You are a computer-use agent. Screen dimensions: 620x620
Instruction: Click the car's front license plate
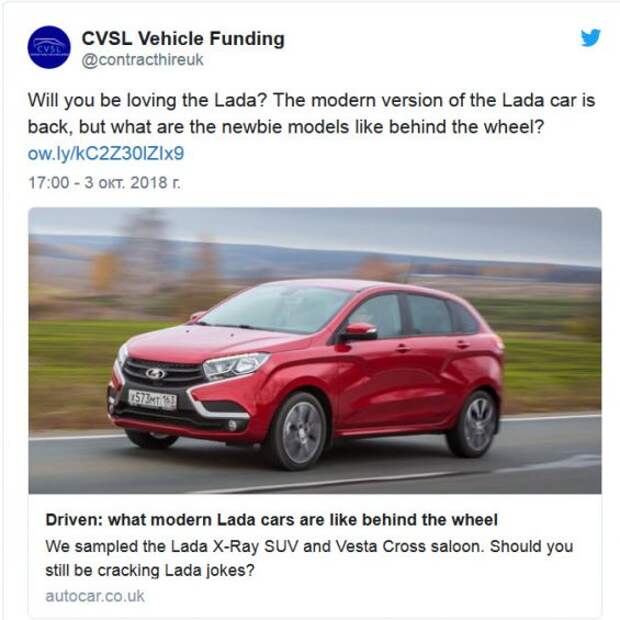(x=153, y=400)
